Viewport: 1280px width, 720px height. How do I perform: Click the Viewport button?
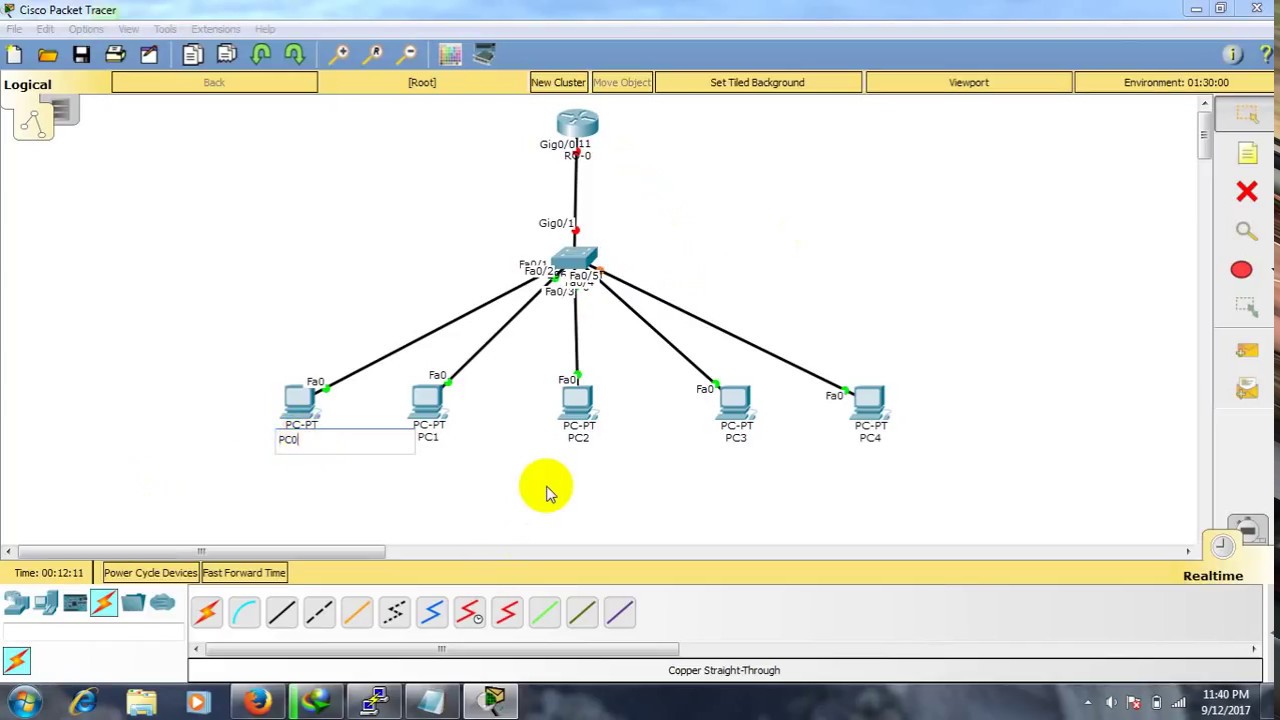pos(969,82)
